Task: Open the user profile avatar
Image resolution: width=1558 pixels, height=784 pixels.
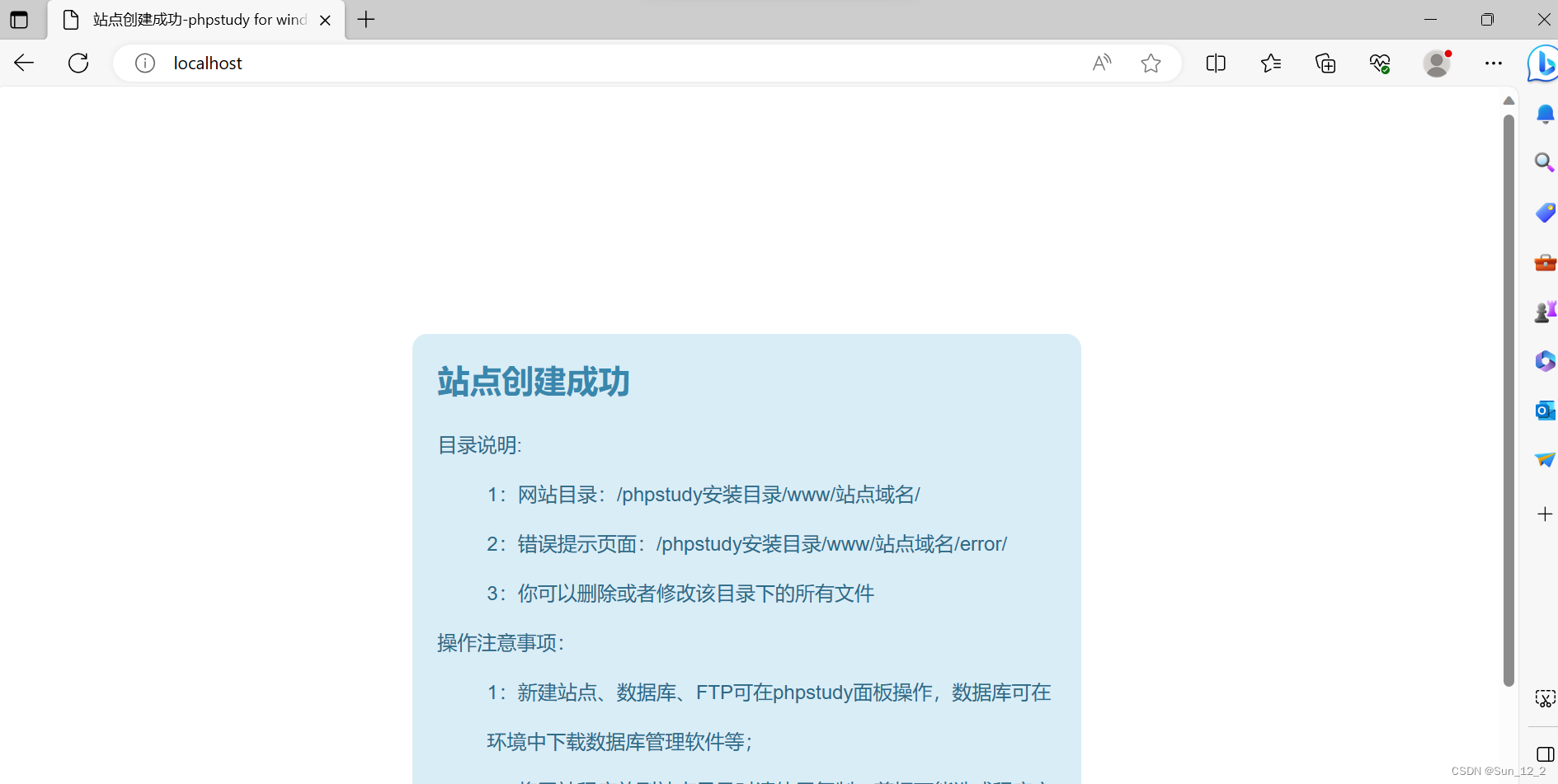Action: point(1437,63)
